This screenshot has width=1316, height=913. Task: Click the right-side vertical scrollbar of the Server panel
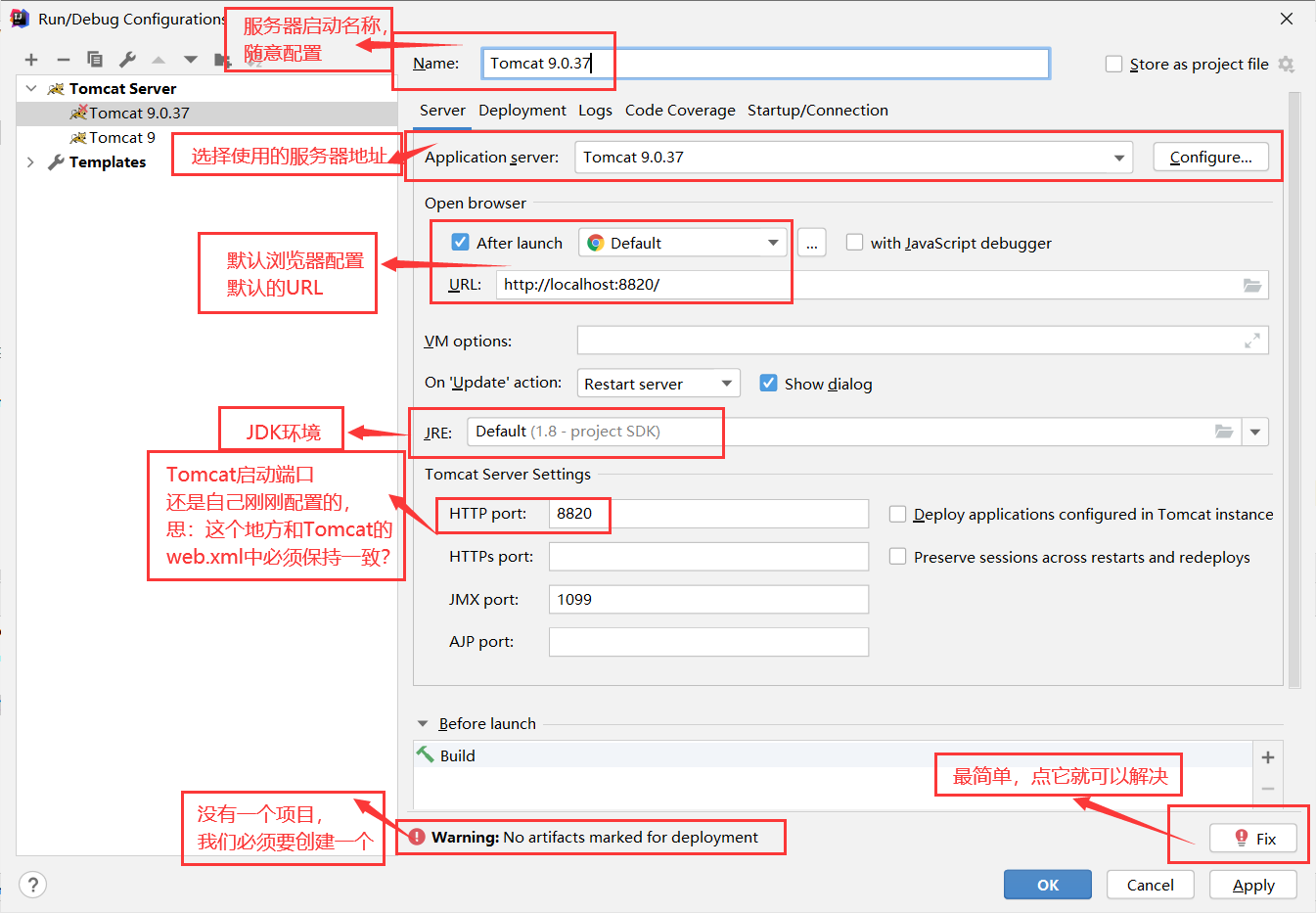click(1294, 391)
